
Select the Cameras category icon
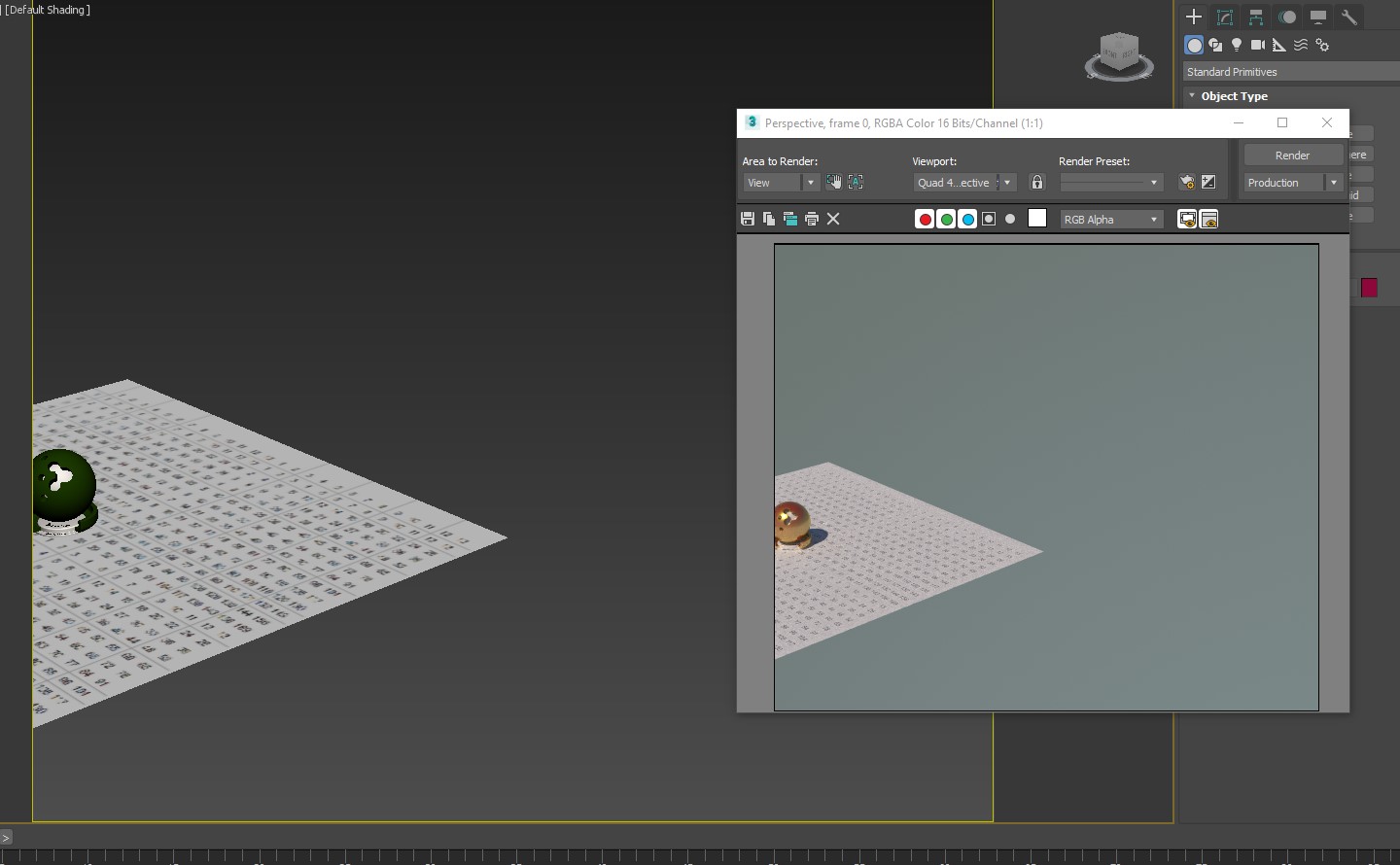(x=1257, y=45)
